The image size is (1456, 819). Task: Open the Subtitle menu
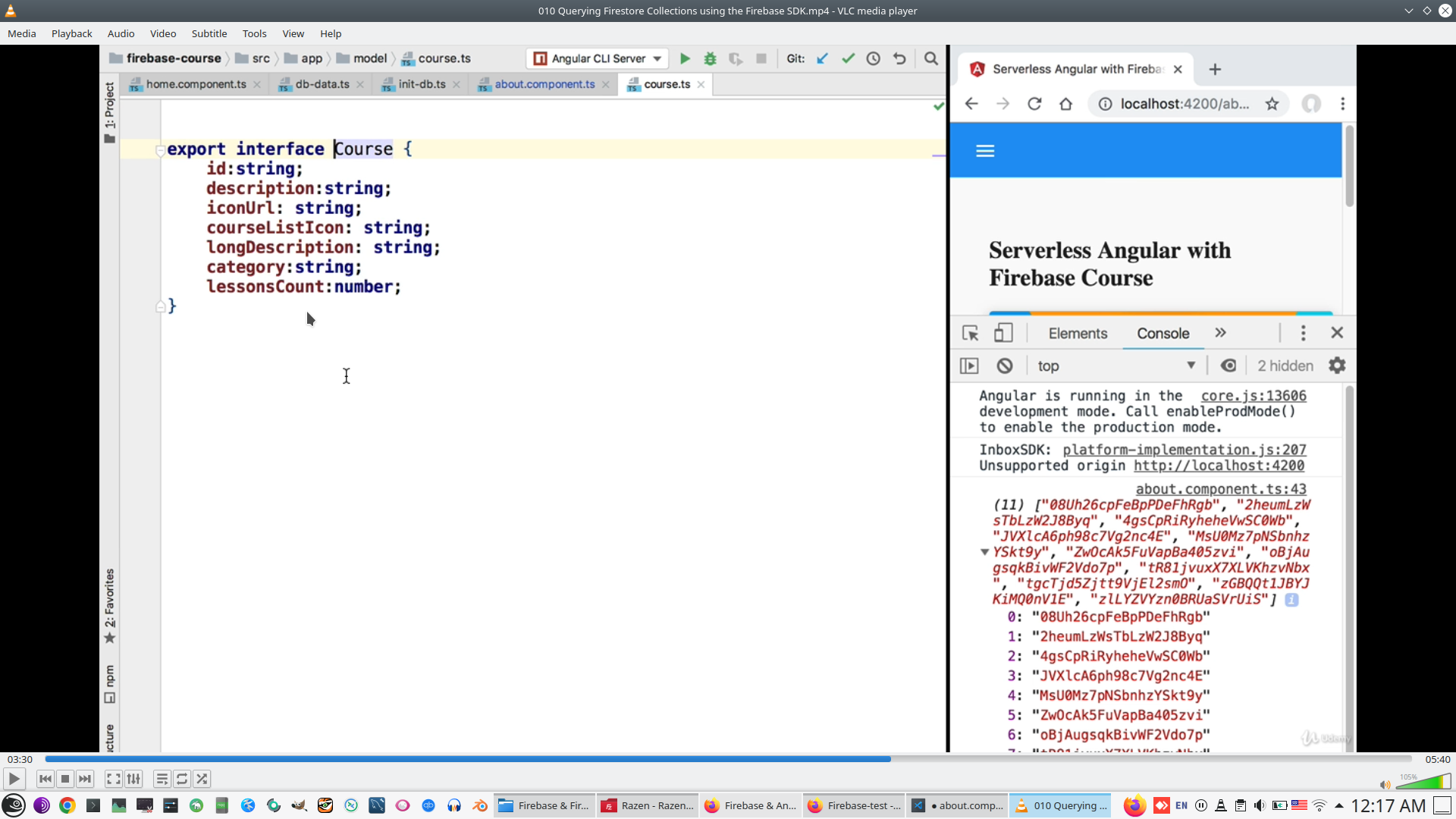[x=209, y=33]
